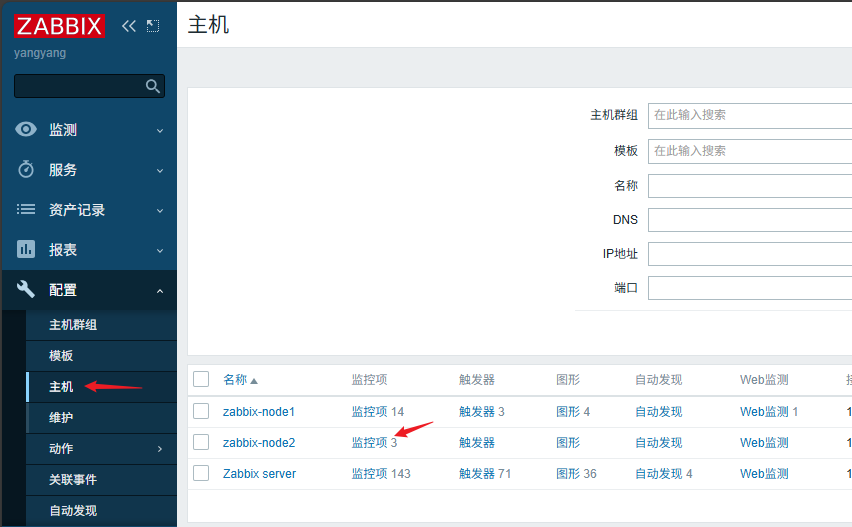Viewport: 852px width, 527px height.
Task: Open Web监测 for Zabbix server
Action: tap(764, 474)
